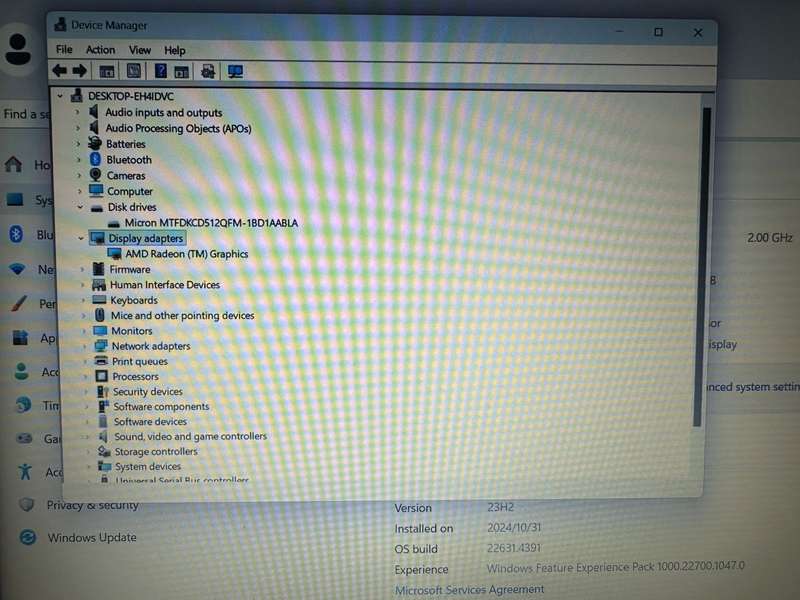Click the Home icon in Settings sidebar
Screen dimensions: 800x600
(x=13, y=164)
